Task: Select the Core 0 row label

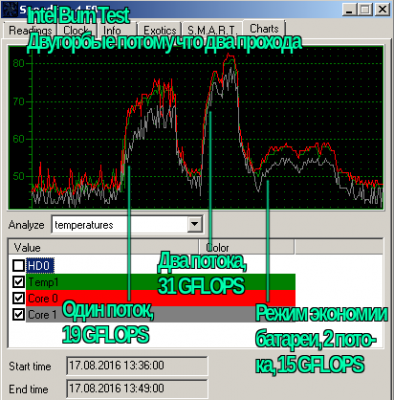Action: [43, 298]
